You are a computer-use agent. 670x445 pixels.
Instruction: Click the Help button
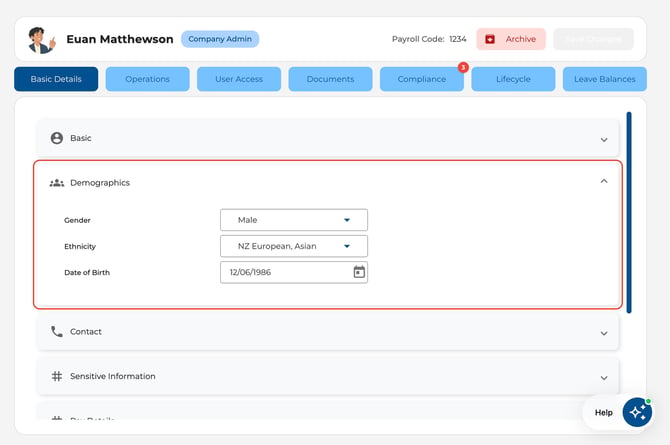pyautogui.click(x=603, y=413)
